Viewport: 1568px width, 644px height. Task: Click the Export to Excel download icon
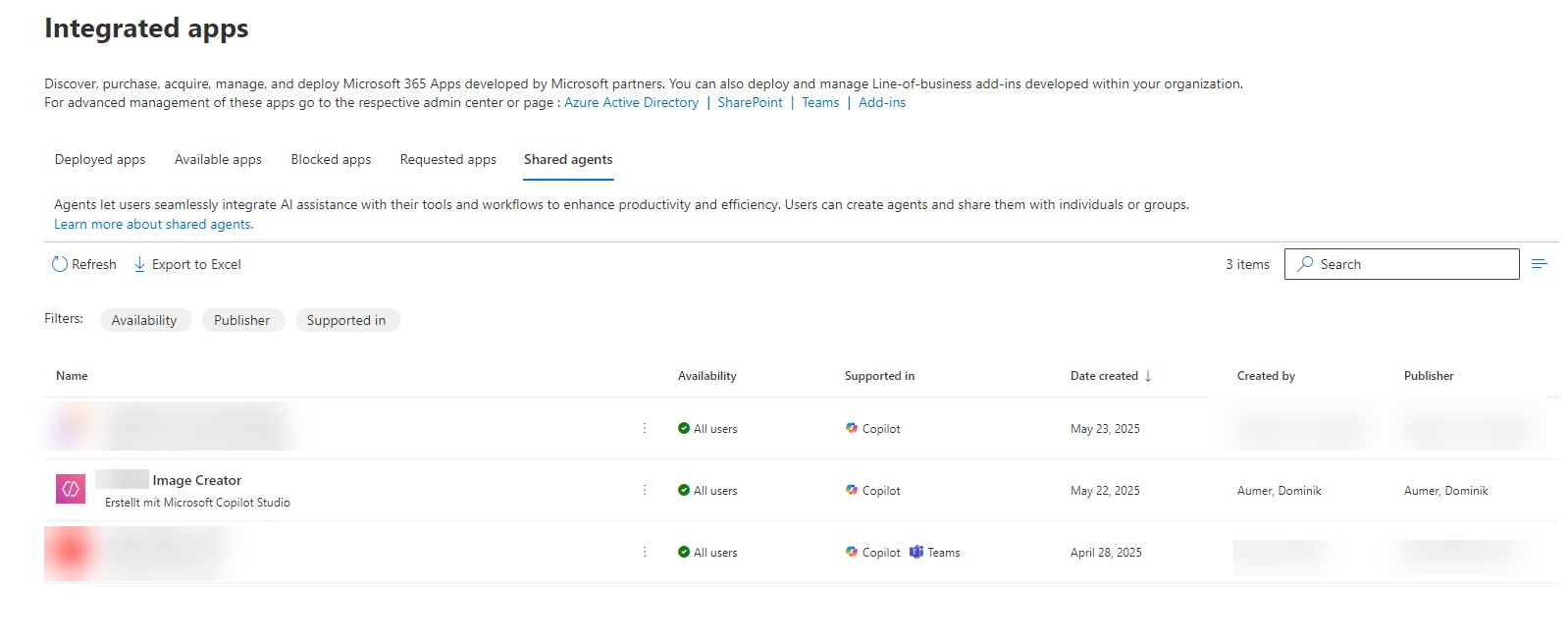(x=139, y=264)
